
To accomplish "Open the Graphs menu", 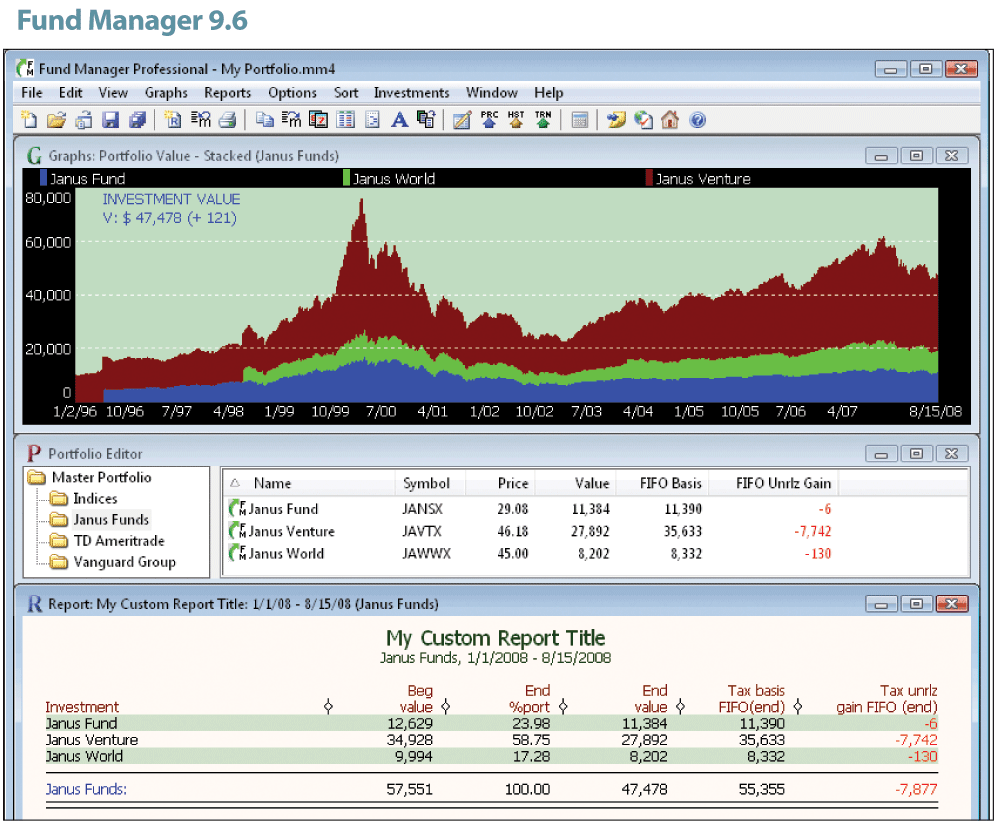I will (166, 93).
